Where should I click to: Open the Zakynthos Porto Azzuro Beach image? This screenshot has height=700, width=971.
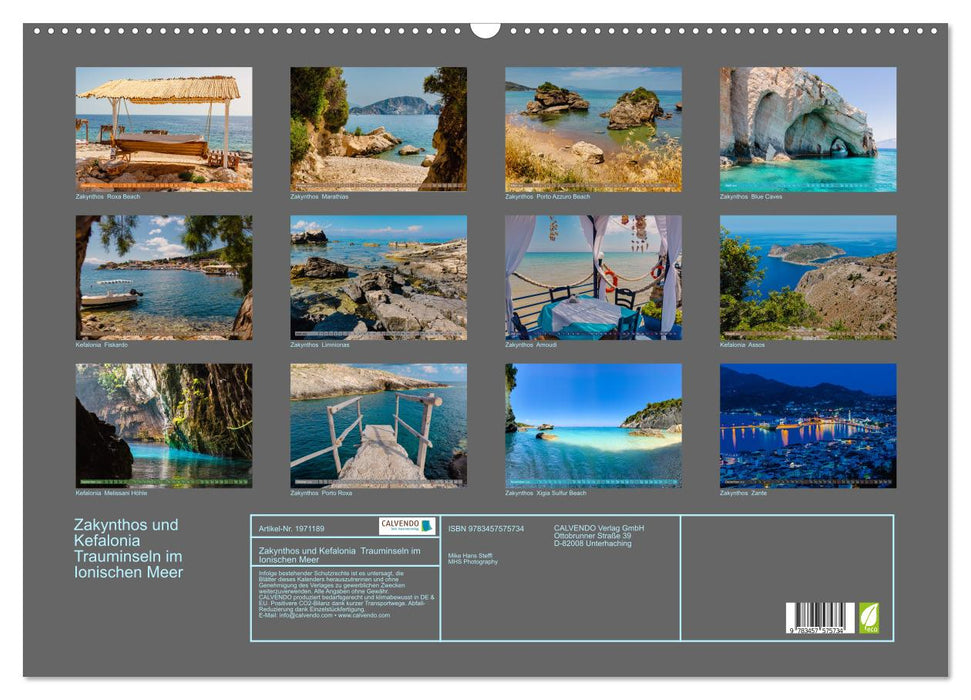click(x=594, y=128)
